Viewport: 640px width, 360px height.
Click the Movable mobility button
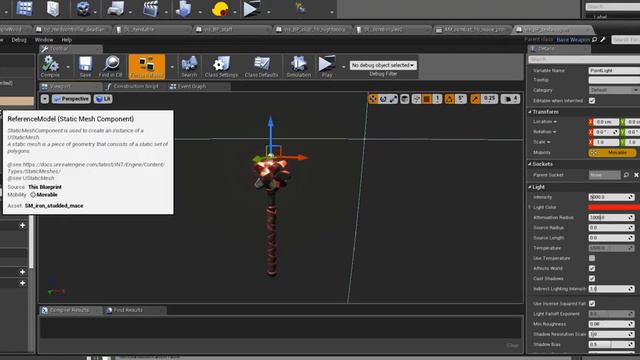612,152
